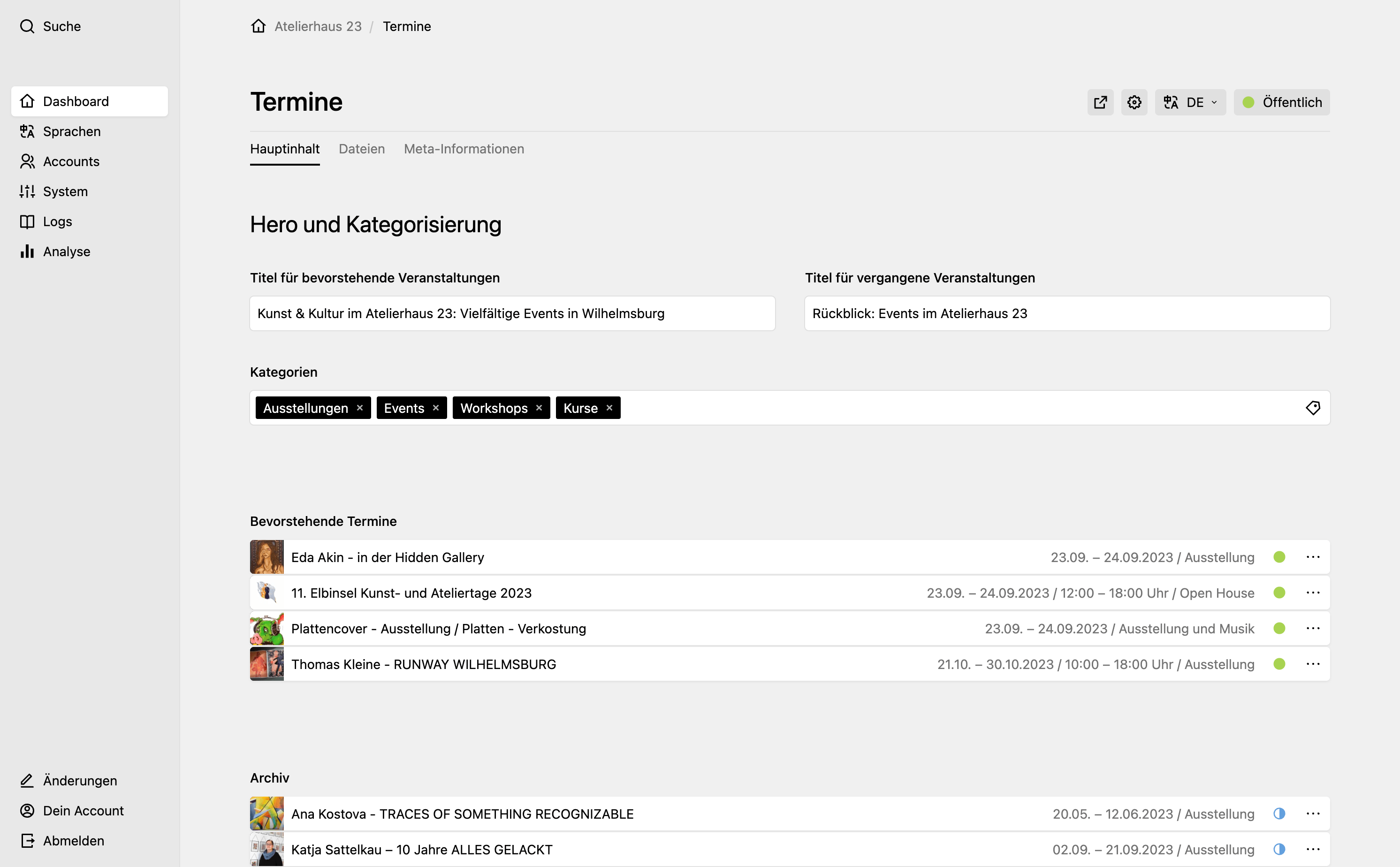1400x867 pixels.
Task: Open the Suche search in sidebar
Action: (x=51, y=26)
